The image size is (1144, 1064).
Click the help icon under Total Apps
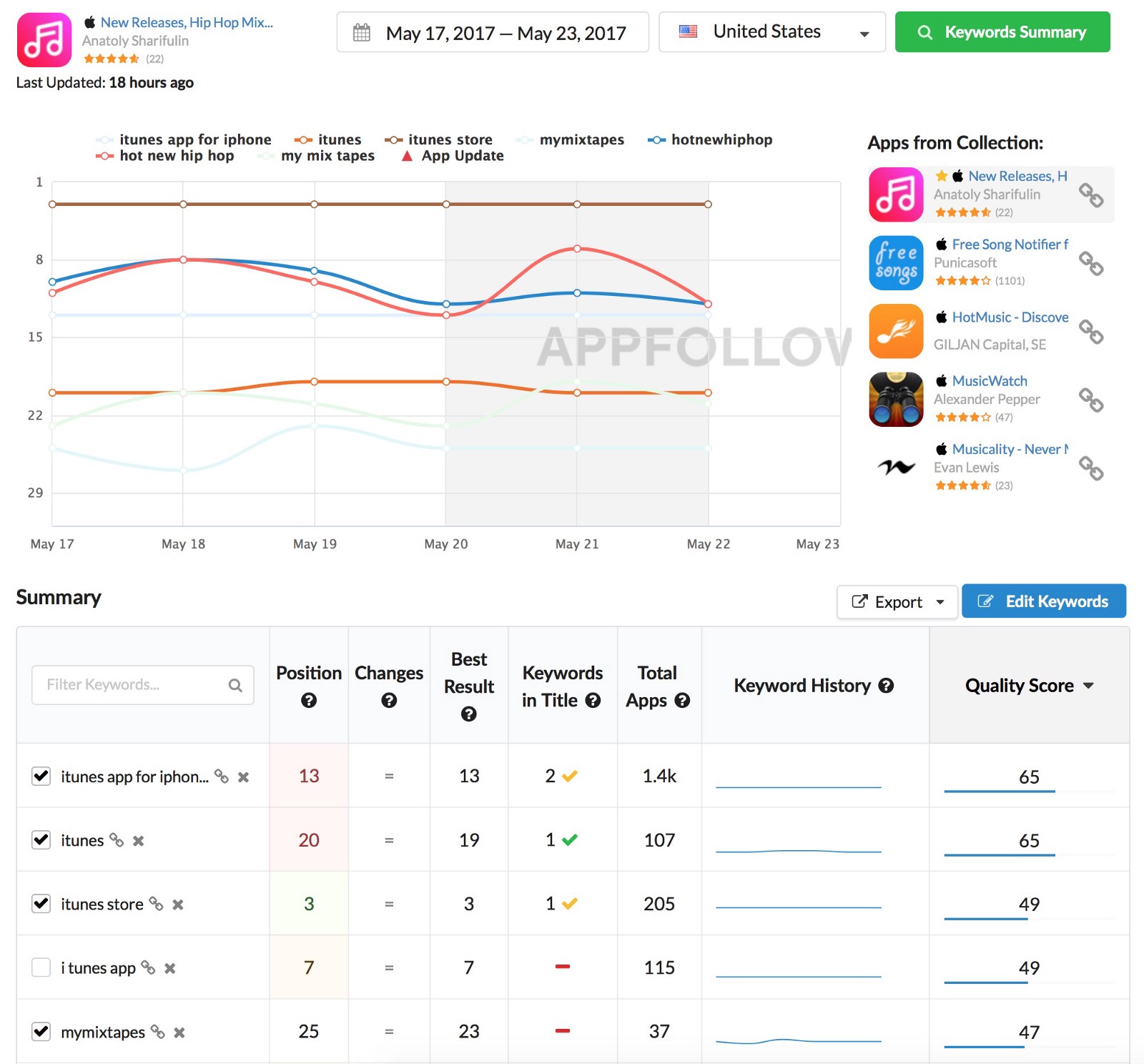(x=682, y=701)
